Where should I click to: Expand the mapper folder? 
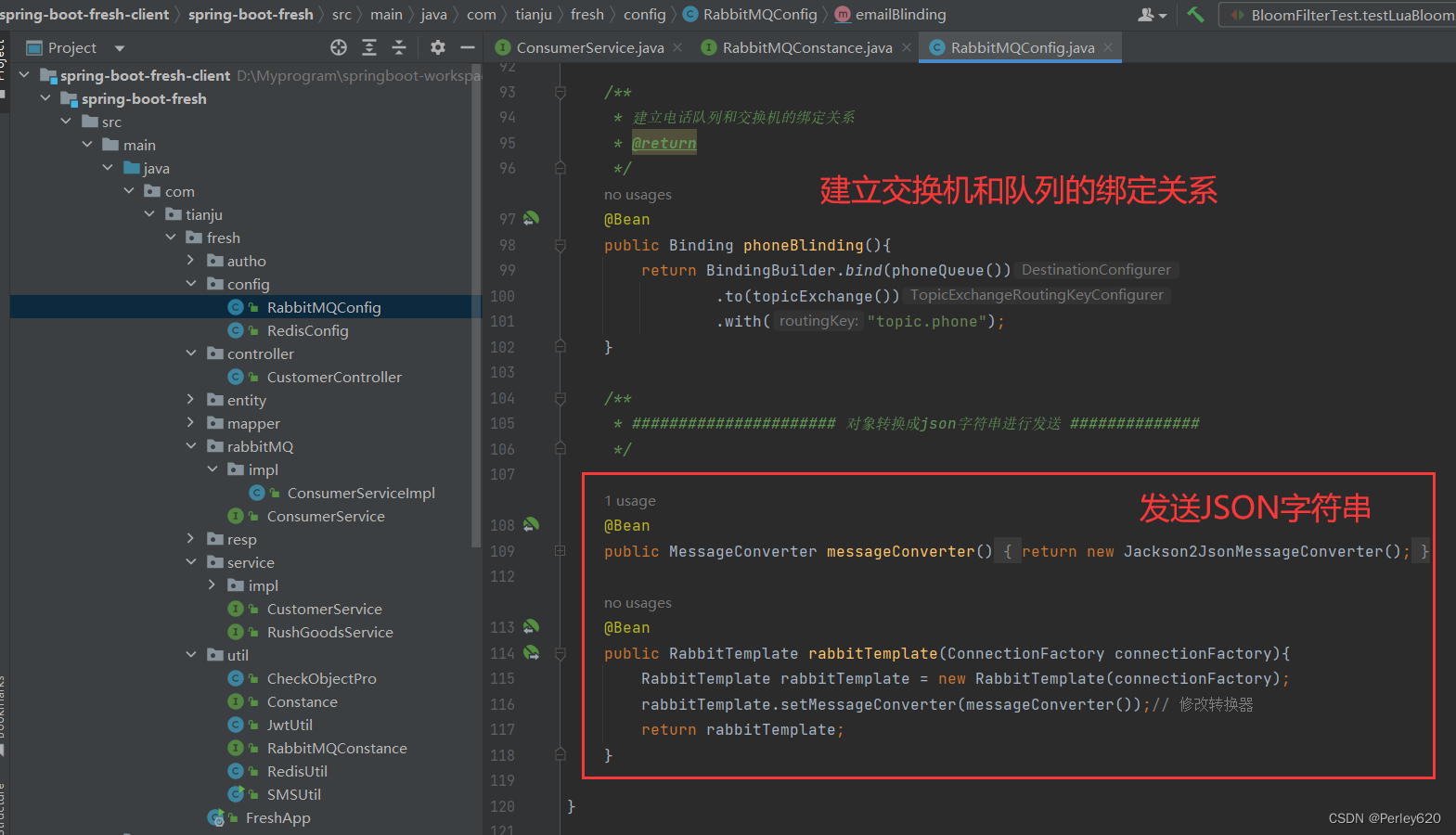pyautogui.click(x=191, y=423)
